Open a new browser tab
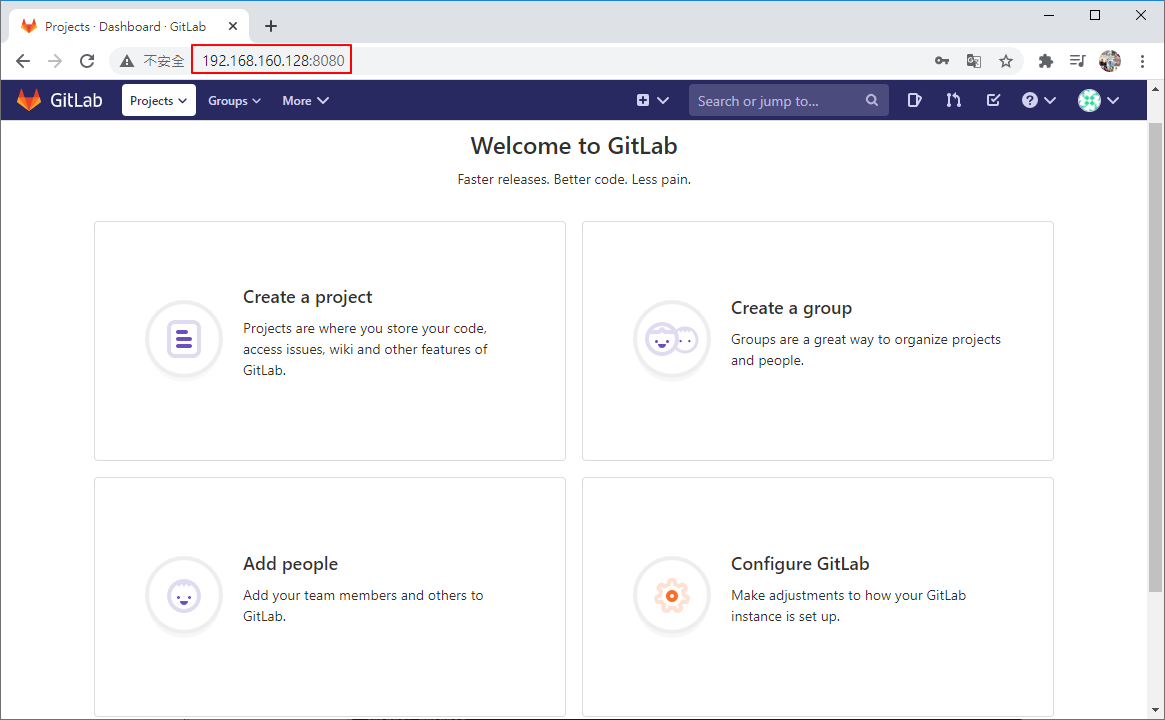Image resolution: width=1165 pixels, height=720 pixels. pyautogui.click(x=271, y=26)
